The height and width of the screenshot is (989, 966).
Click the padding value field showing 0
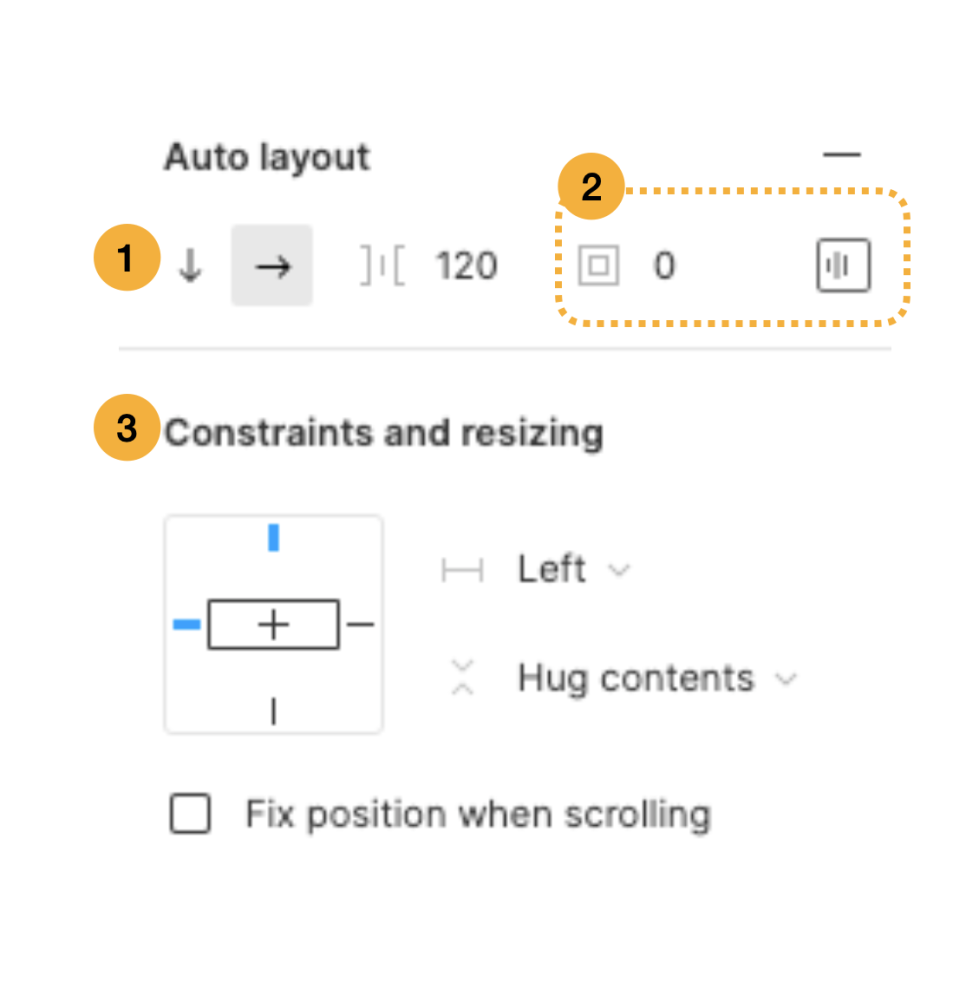pyautogui.click(x=664, y=266)
